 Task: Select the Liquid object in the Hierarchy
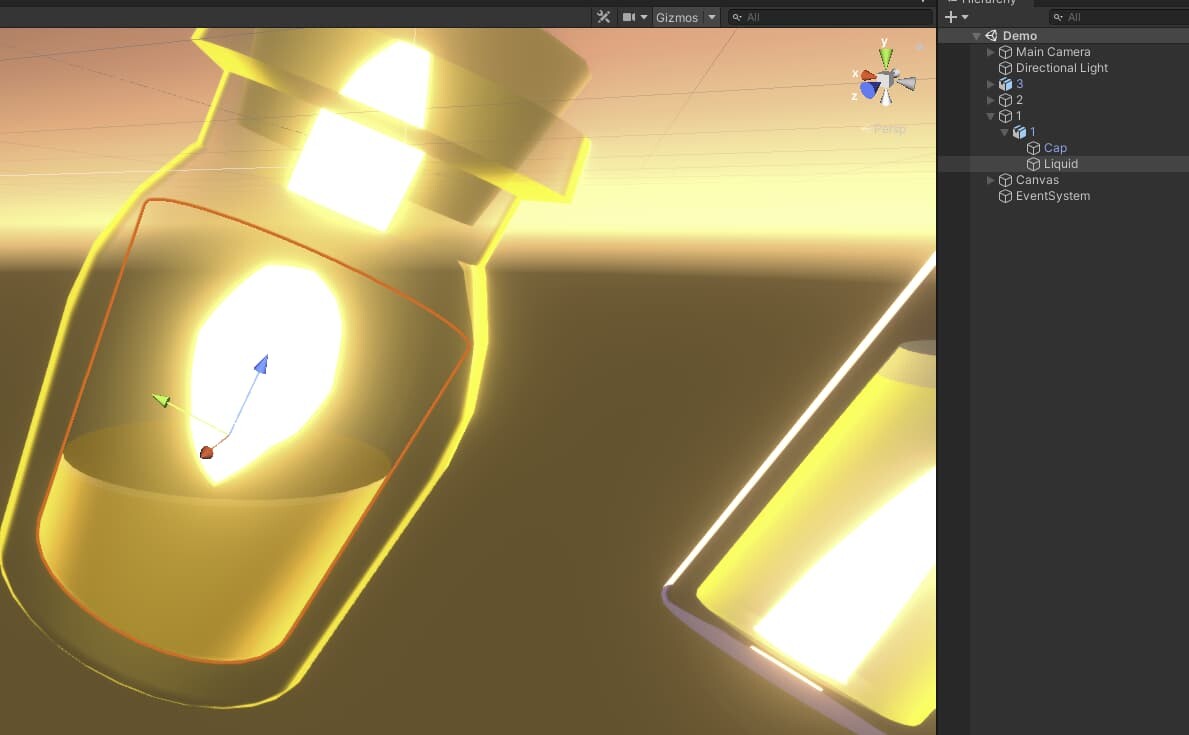coord(1059,163)
